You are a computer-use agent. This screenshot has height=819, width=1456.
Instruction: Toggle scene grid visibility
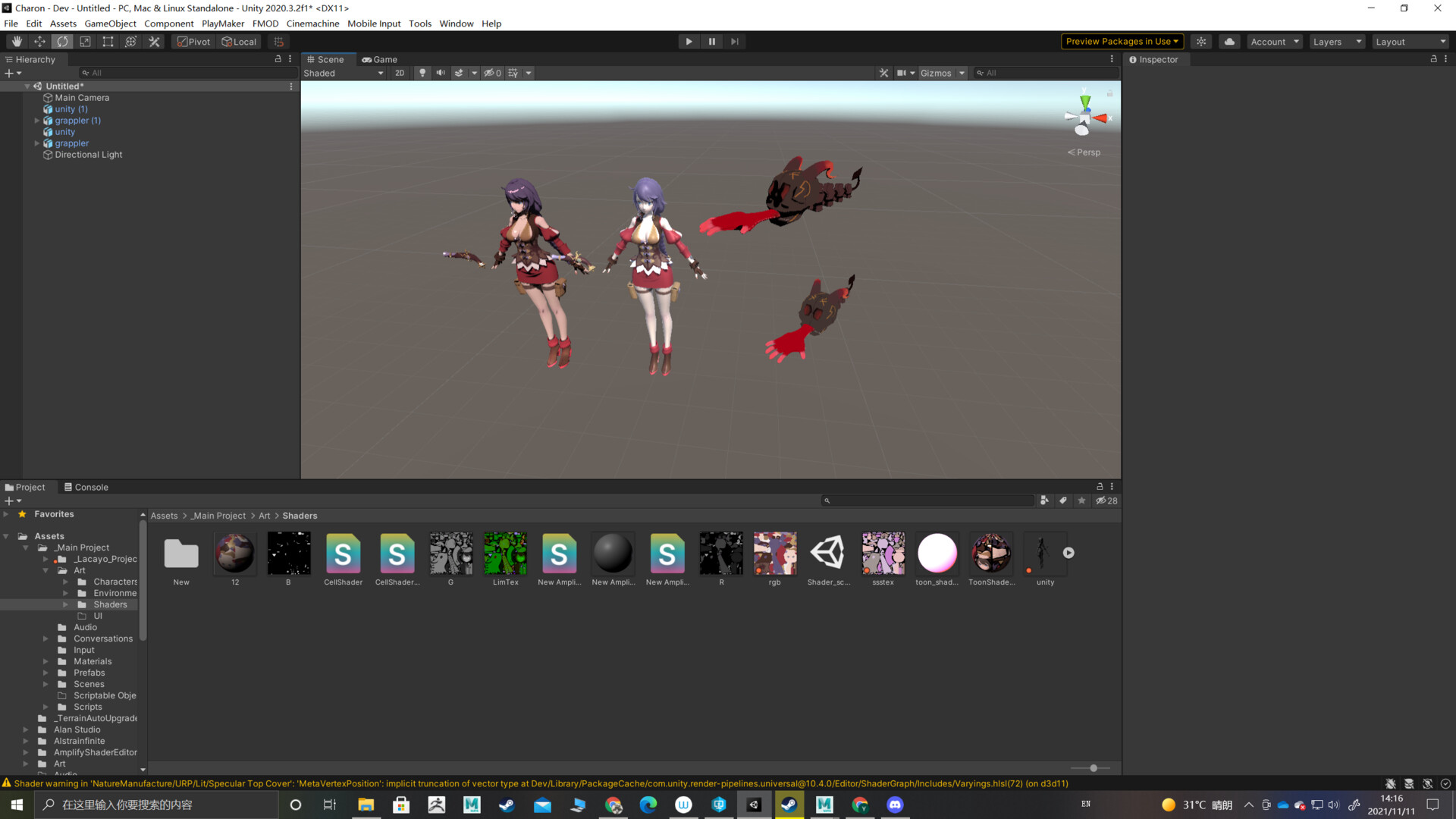pos(513,74)
